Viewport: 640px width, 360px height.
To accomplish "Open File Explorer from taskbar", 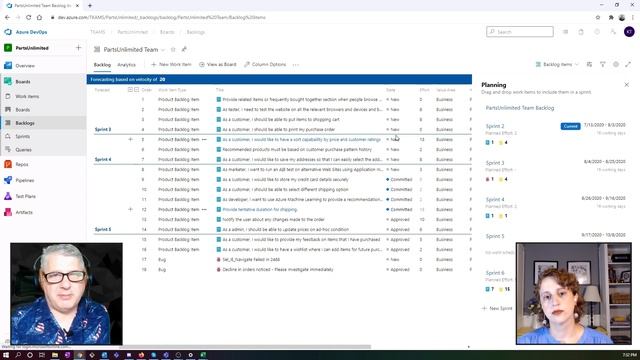I will (55, 355).
